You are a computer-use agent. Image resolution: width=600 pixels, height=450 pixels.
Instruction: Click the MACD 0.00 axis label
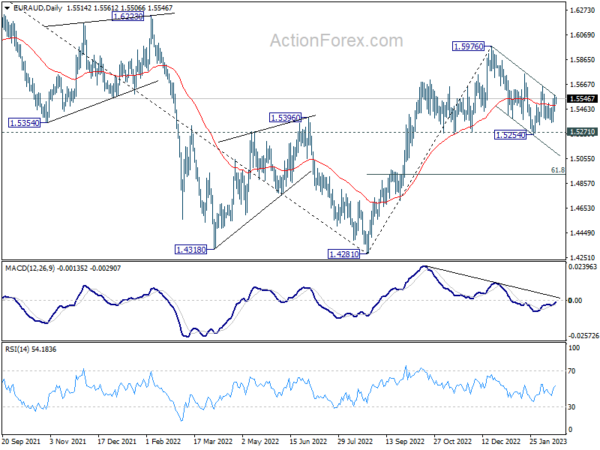pyautogui.click(x=575, y=301)
